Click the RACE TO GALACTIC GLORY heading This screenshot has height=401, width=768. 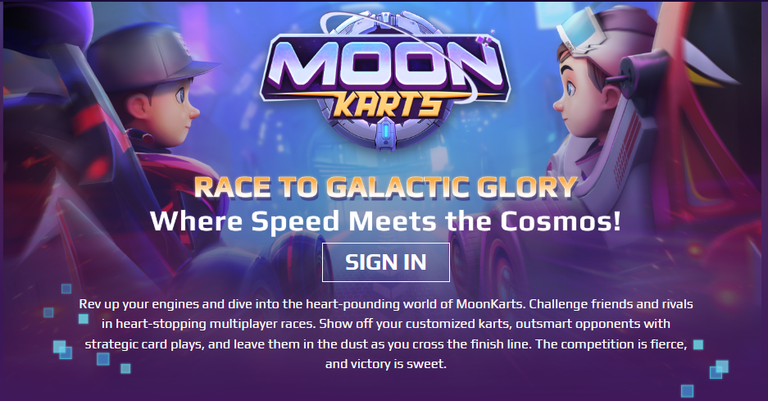[x=385, y=187]
